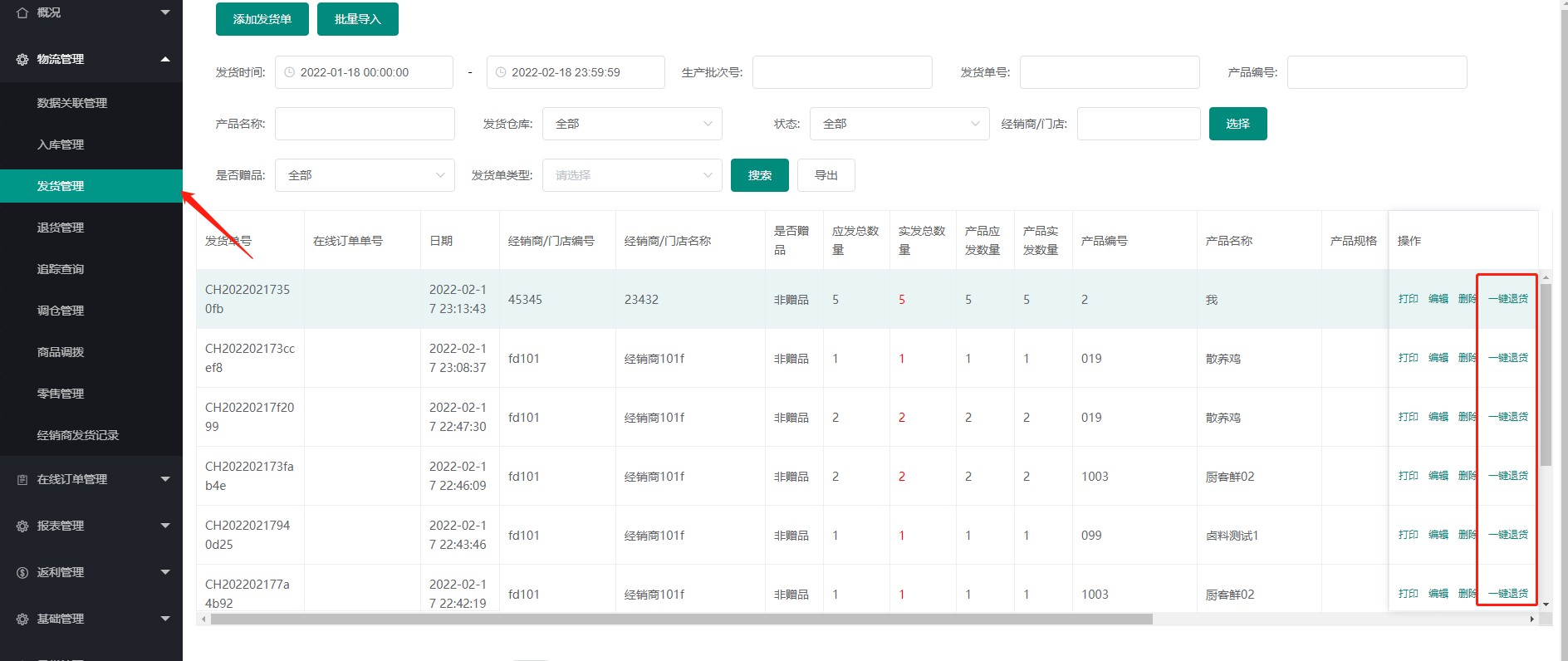Viewport: 1568px width, 661px height.
Task: Click the table scrollbar right arrow
Action: [x=1531, y=619]
